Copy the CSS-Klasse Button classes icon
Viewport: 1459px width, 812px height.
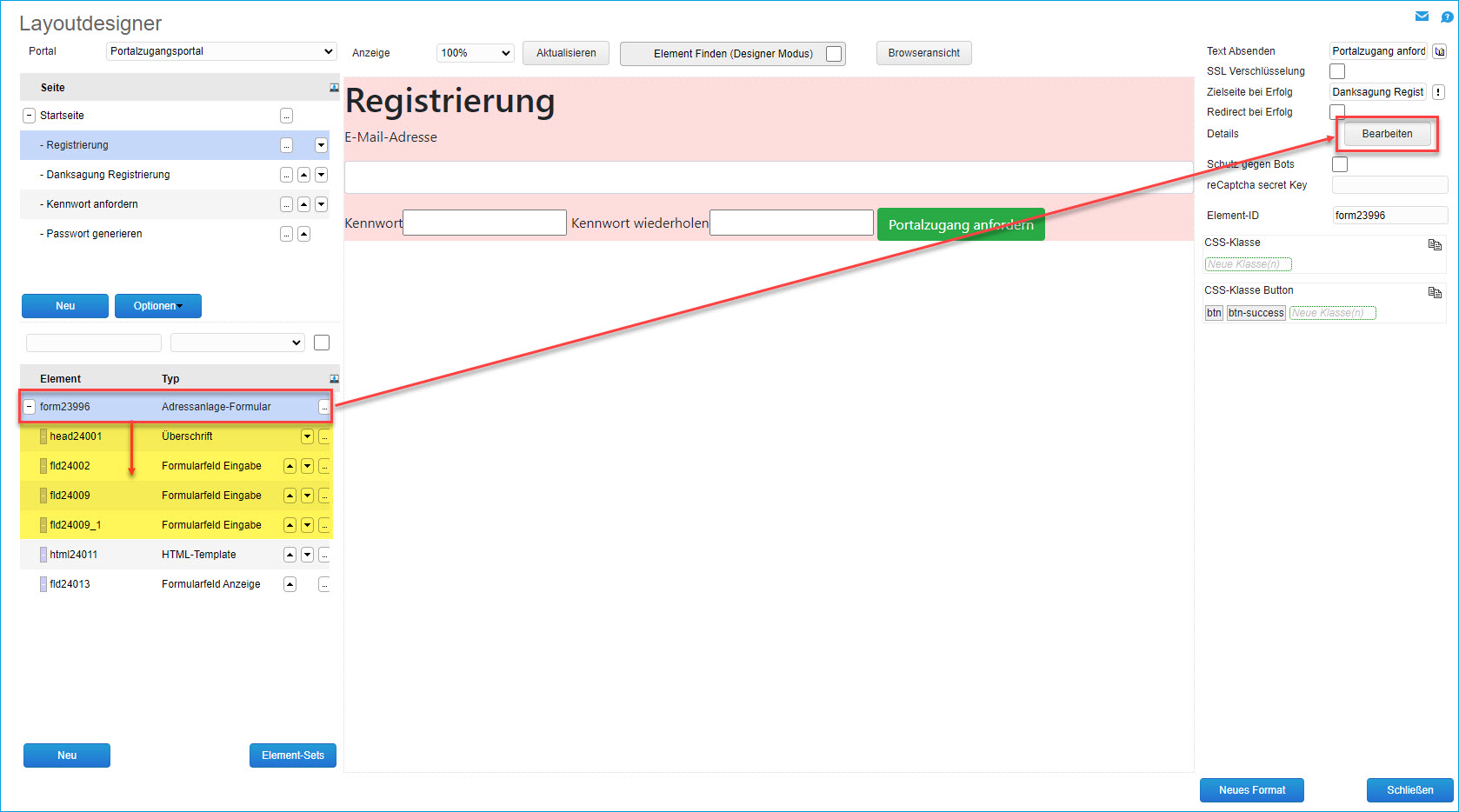(x=1435, y=292)
